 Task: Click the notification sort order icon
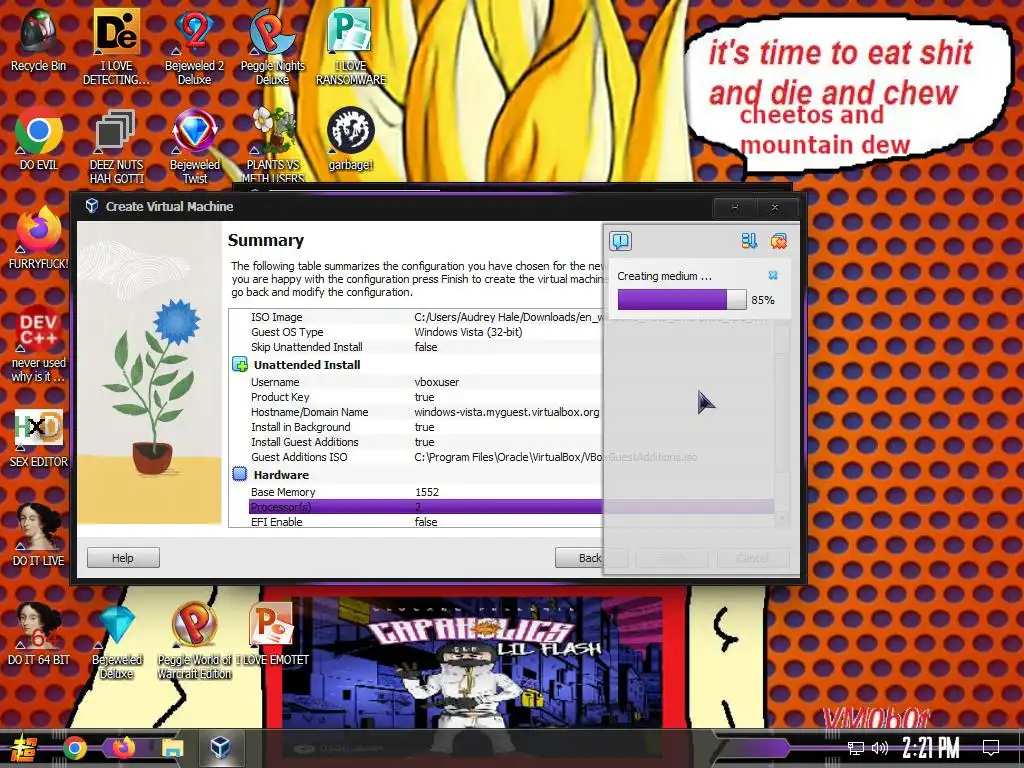coord(749,241)
